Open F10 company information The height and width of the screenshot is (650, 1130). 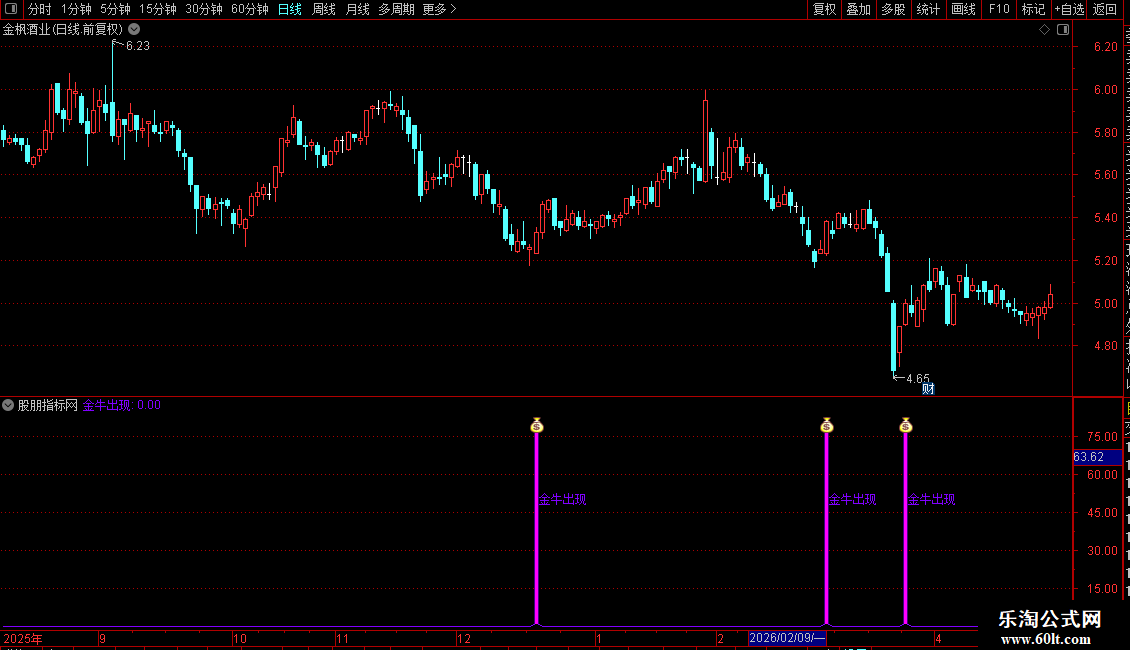point(999,9)
